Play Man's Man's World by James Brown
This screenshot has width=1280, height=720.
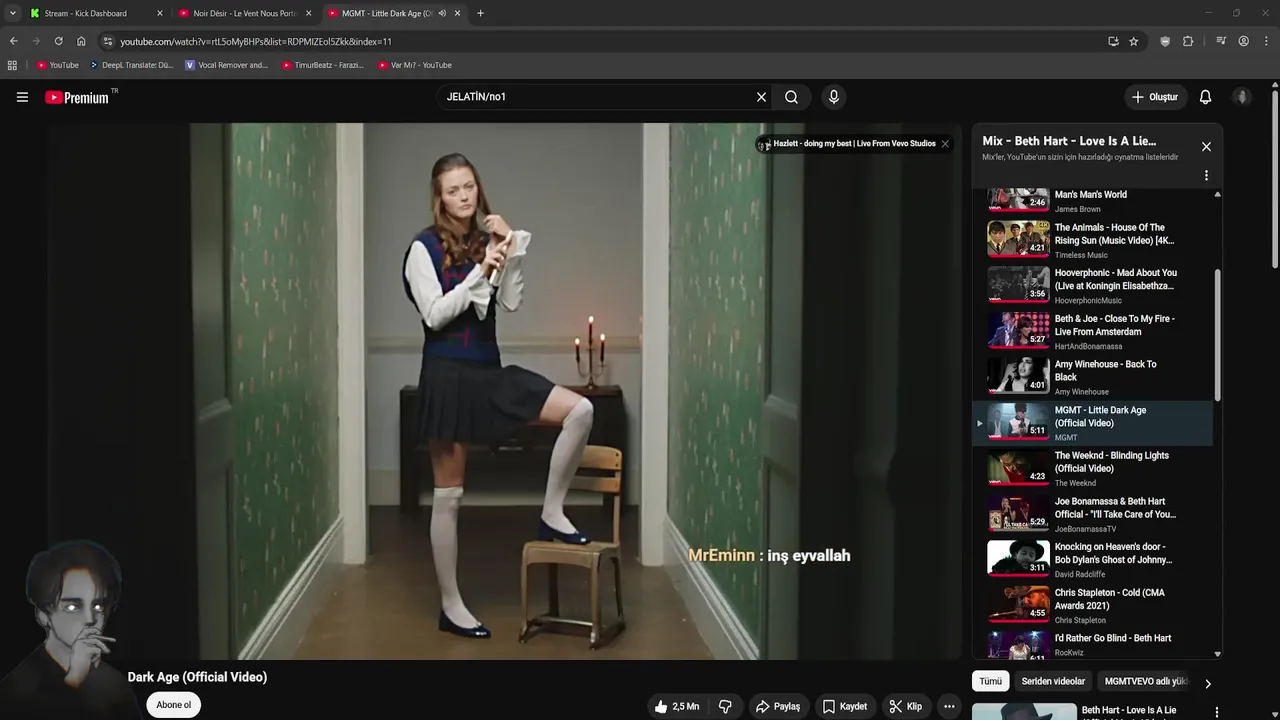pos(1092,198)
